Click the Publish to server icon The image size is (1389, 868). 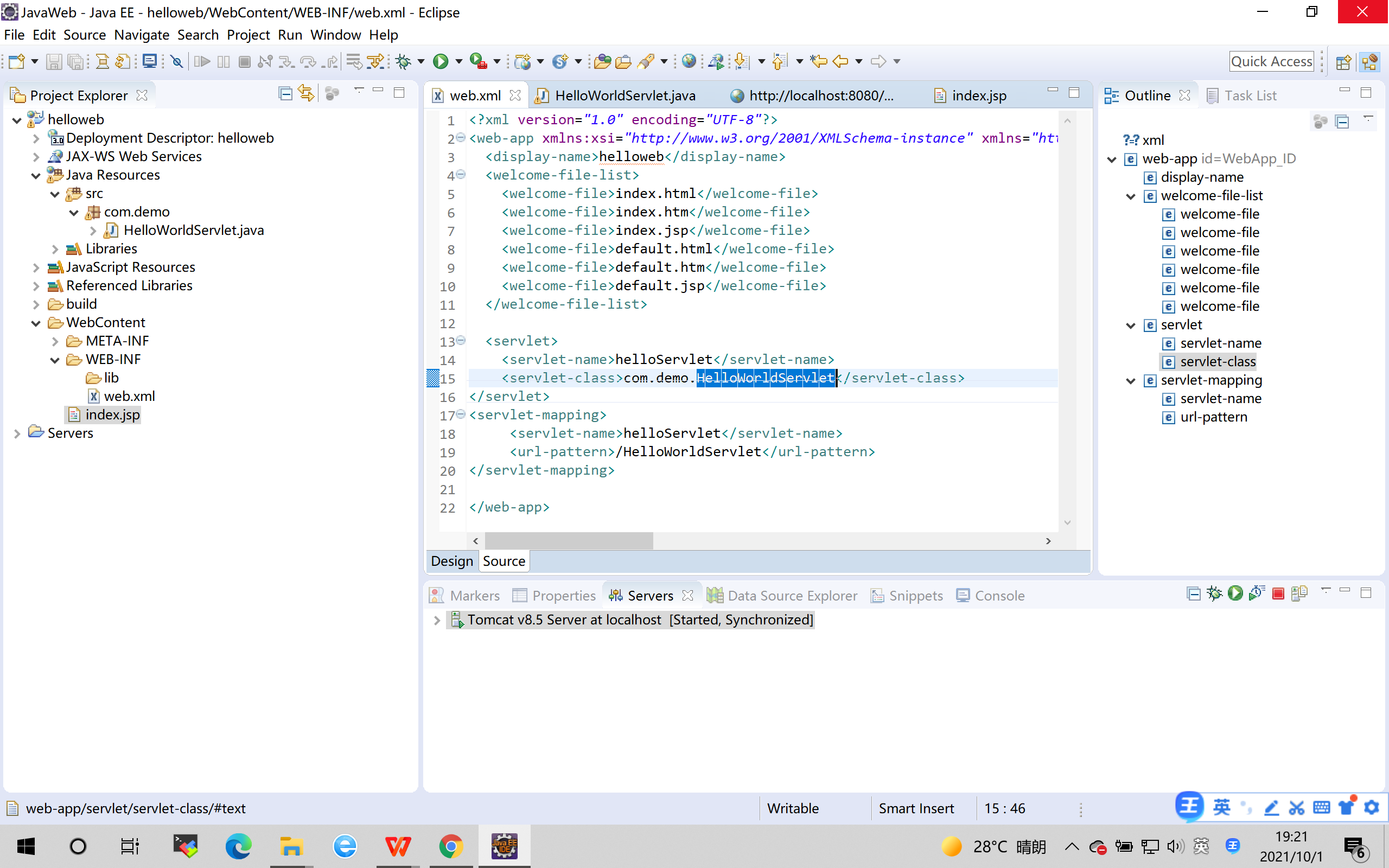pos(1299,594)
